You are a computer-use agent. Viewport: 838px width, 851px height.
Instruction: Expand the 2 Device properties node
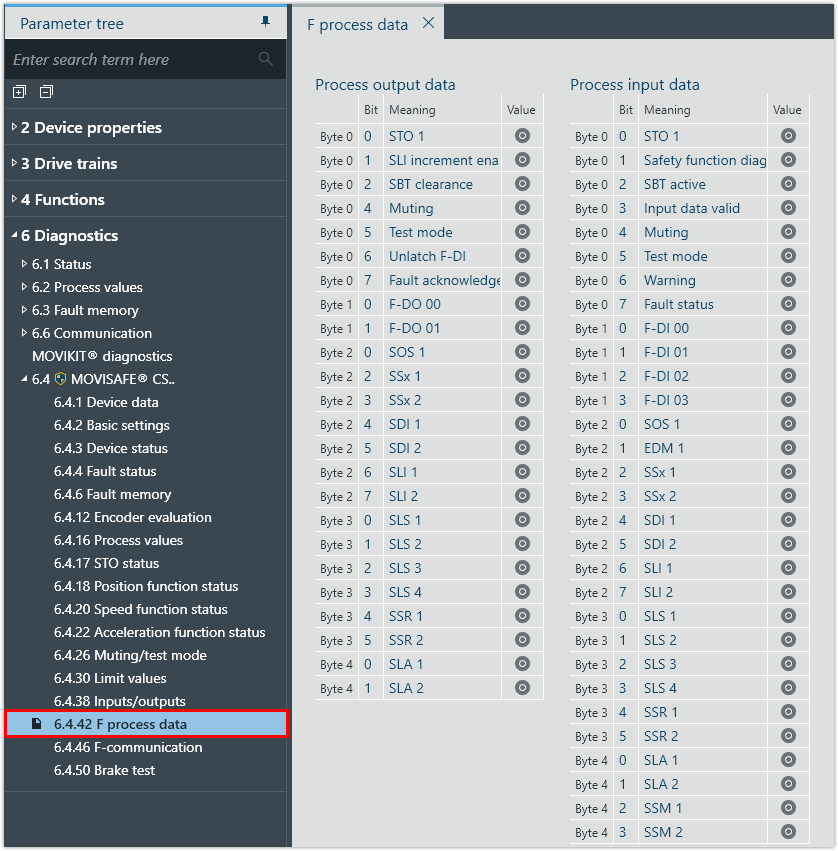coord(13,128)
